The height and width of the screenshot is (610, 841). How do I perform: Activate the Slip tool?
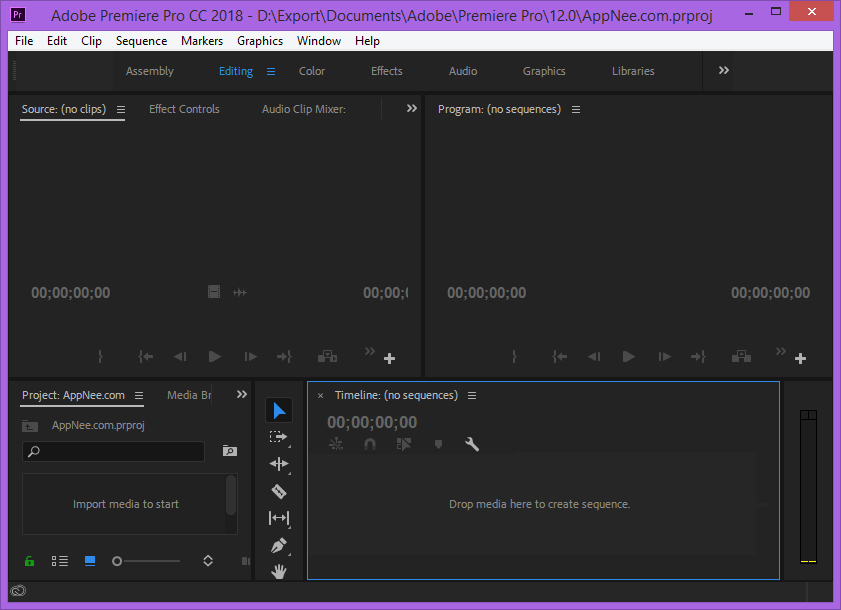point(279,518)
